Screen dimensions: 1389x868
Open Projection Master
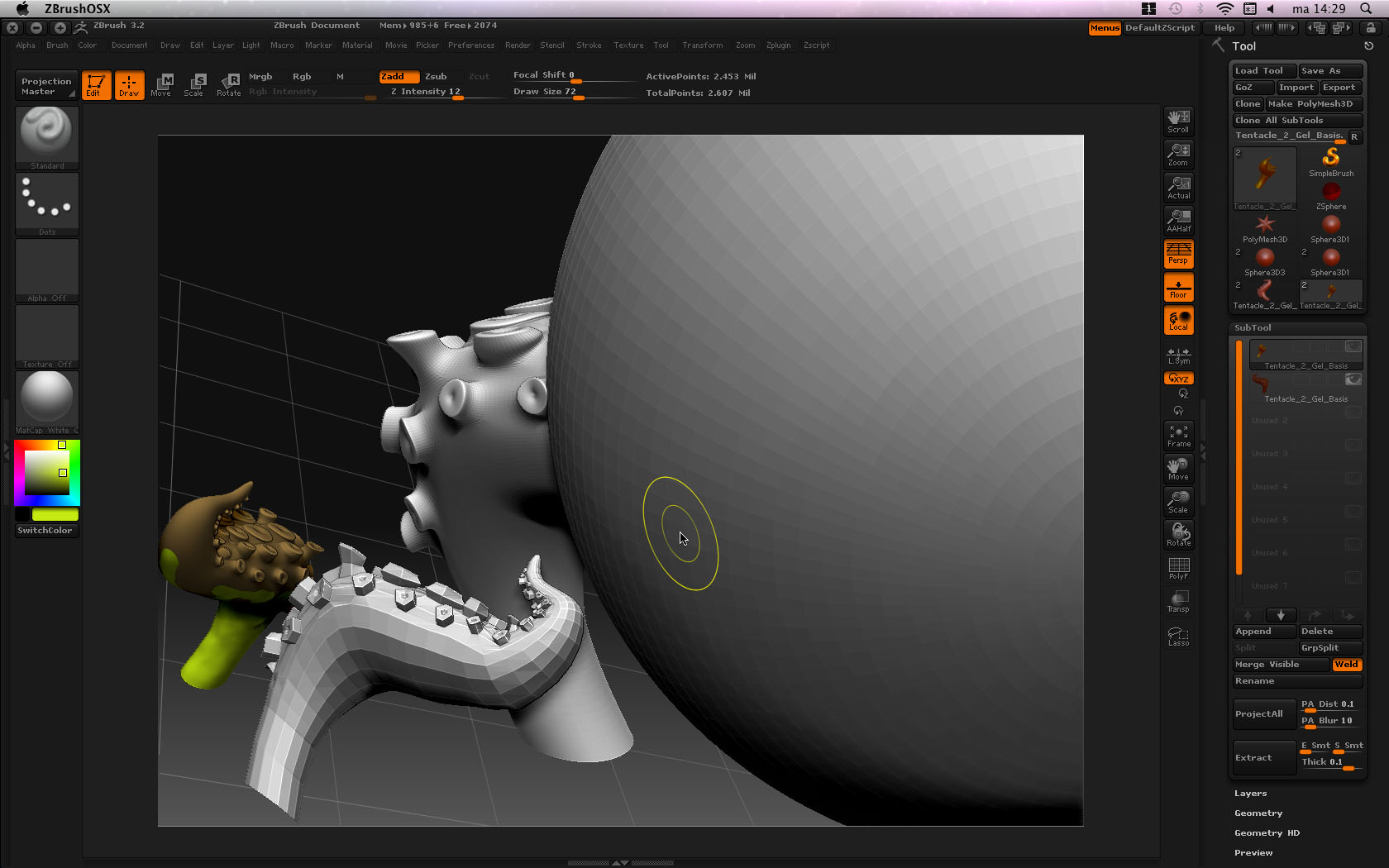(46, 86)
